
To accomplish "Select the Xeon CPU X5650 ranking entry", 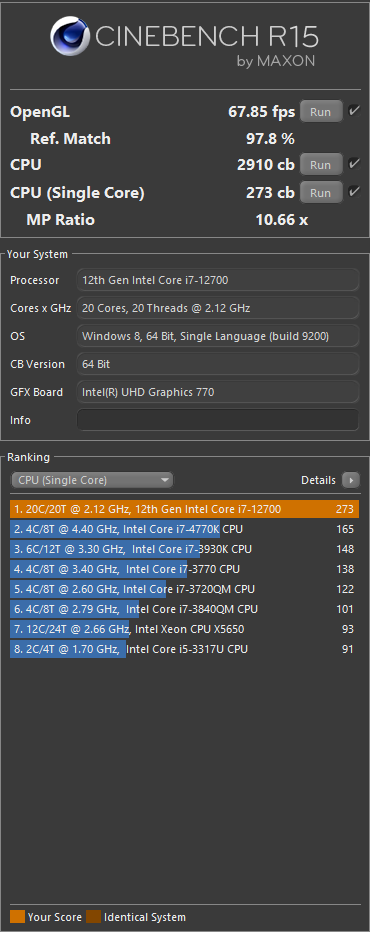I will point(184,629).
